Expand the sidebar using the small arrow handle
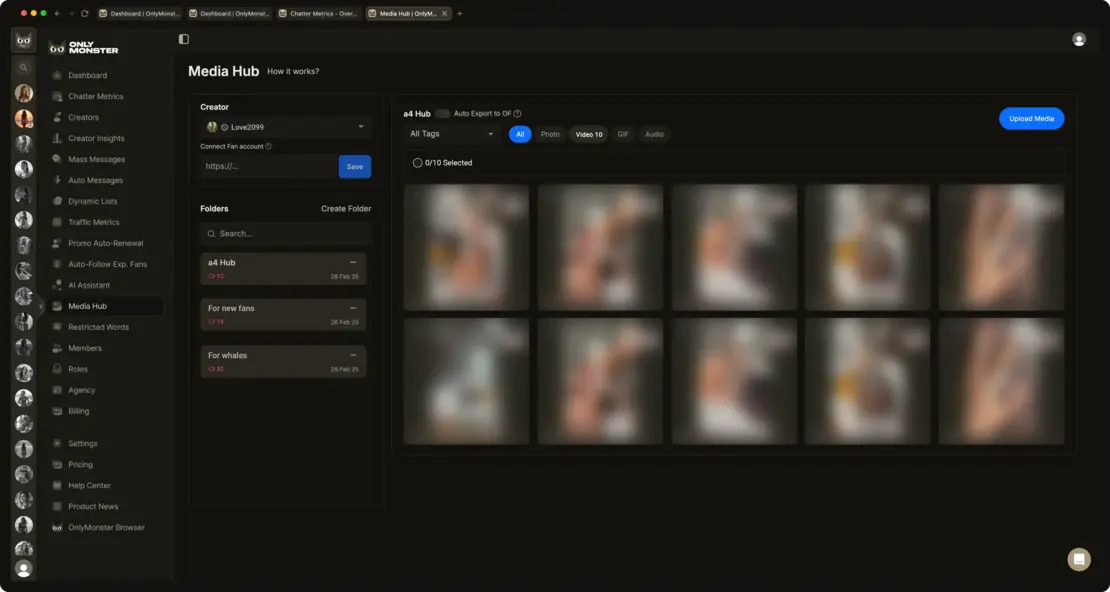 (x=40, y=307)
